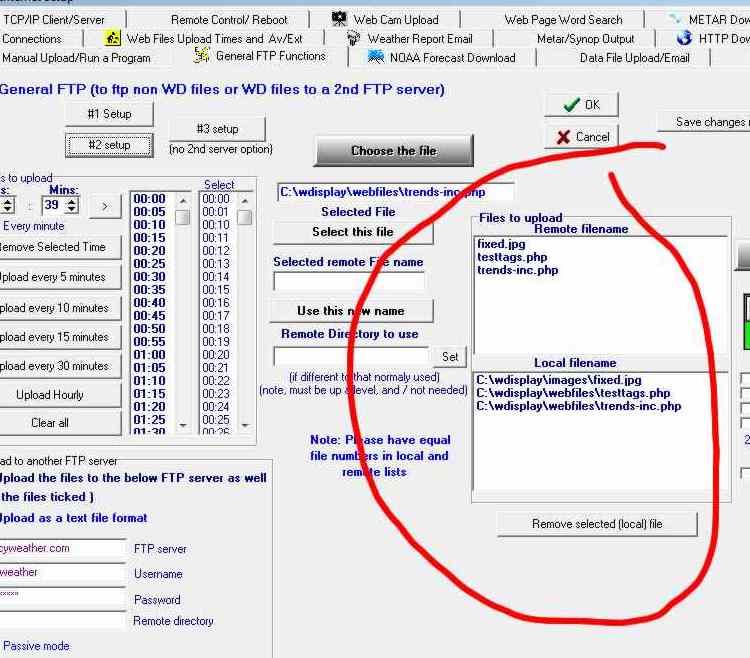The height and width of the screenshot is (658, 750).
Task: Select 00:12 in the Select list
Action: 216,251
